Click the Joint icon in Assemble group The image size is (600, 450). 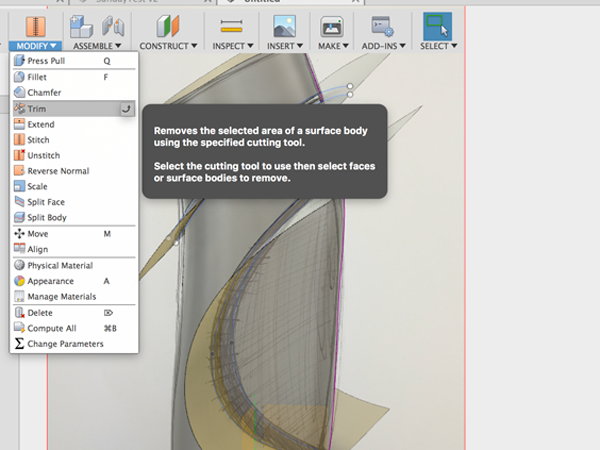pos(113,26)
